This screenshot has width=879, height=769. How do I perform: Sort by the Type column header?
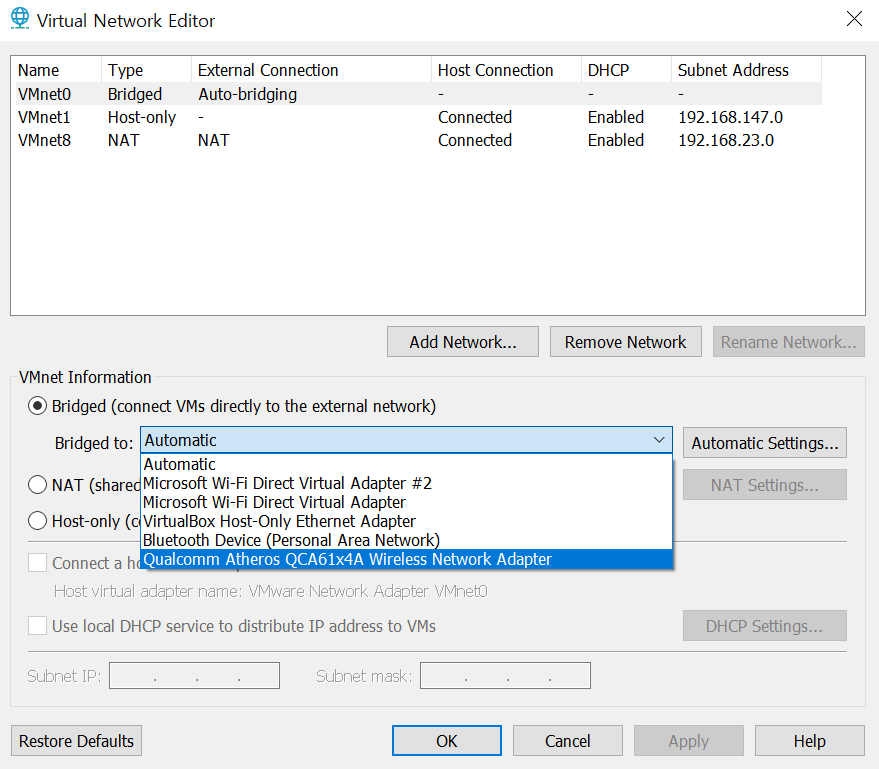[147, 70]
